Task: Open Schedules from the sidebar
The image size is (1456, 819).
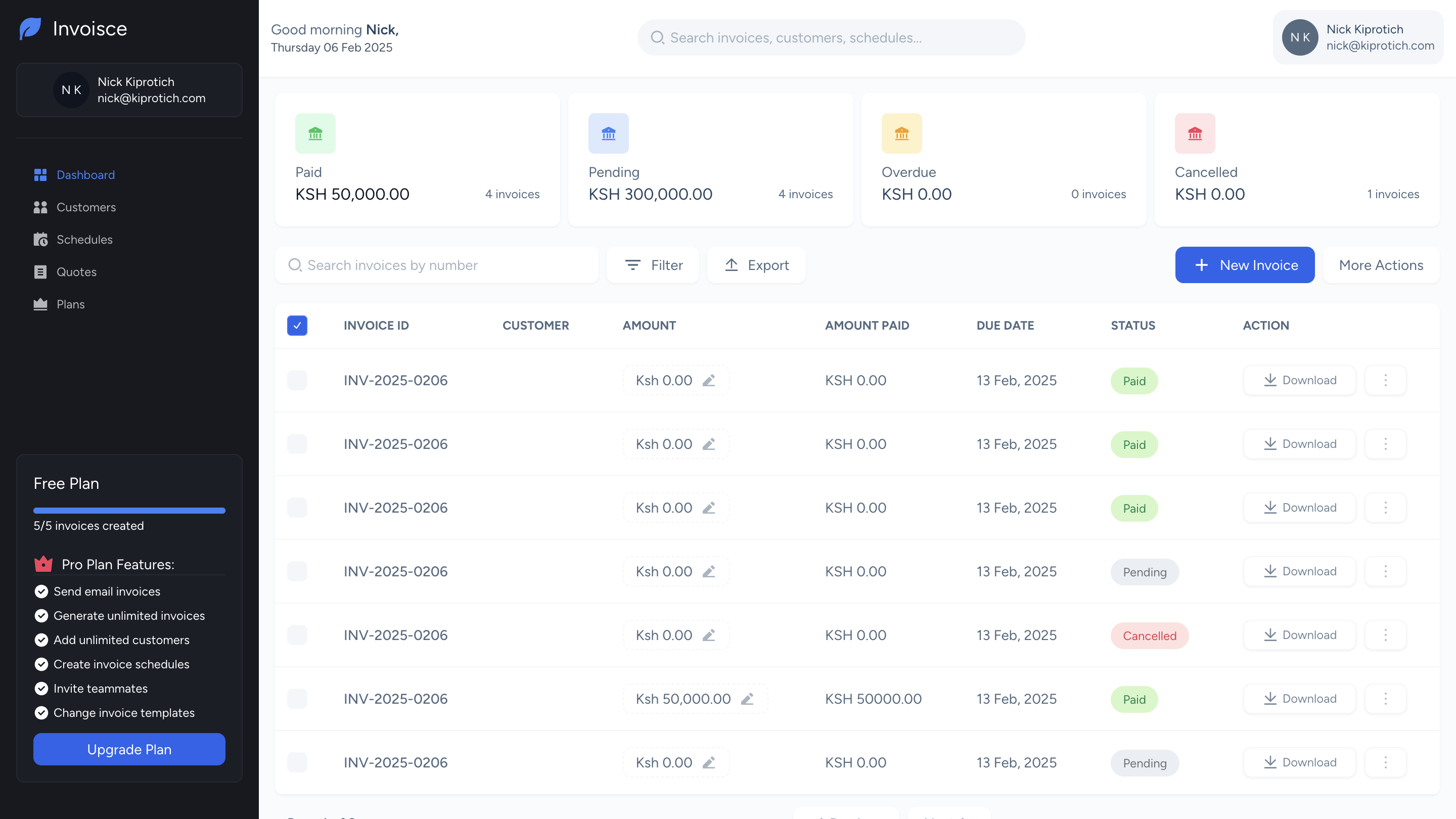Action: (x=84, y=240)
